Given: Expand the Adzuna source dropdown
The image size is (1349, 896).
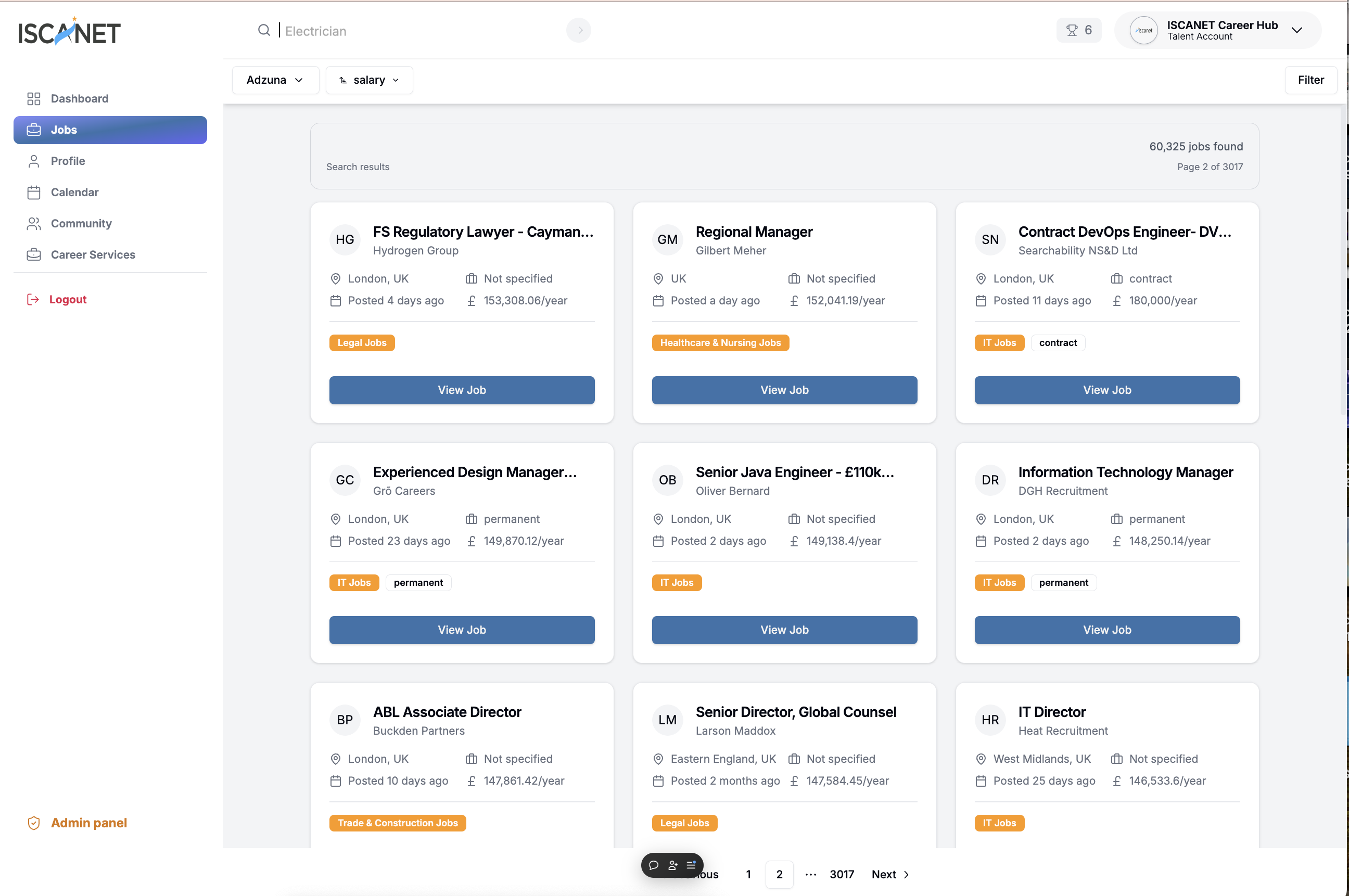Looking at the screenshot, I should point(275,80).
